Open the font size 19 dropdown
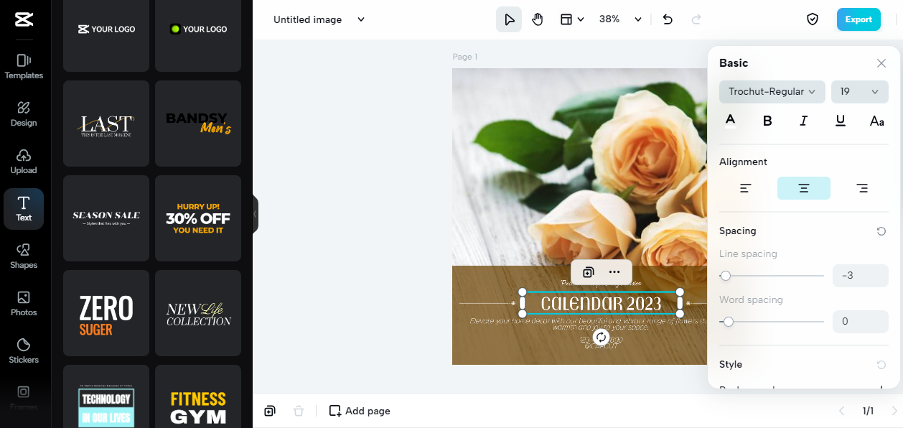This screenshot has height=428, width=904. (x=860, y=92)
